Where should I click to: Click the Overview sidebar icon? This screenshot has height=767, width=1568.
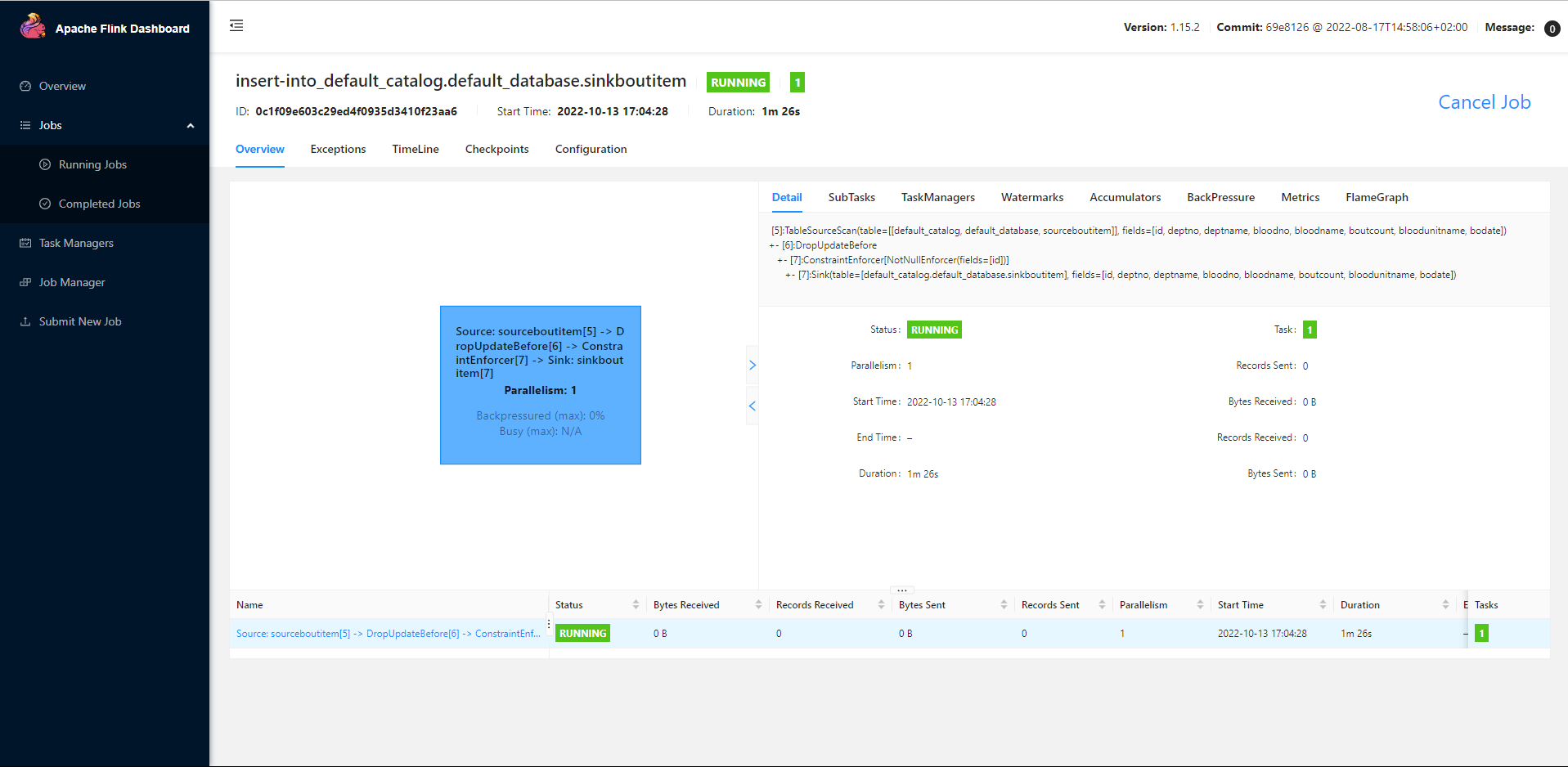[25, 86]
